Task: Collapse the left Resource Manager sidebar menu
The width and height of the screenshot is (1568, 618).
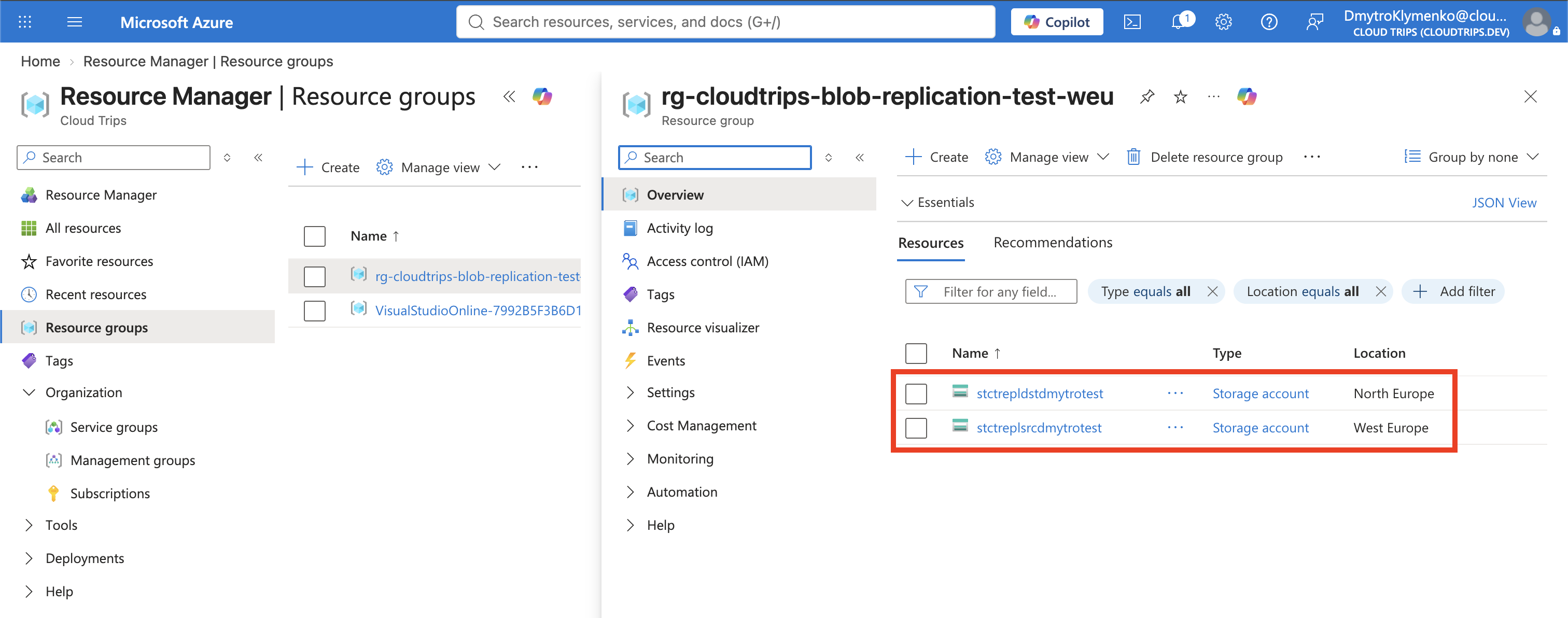Action: pos(258,157)
